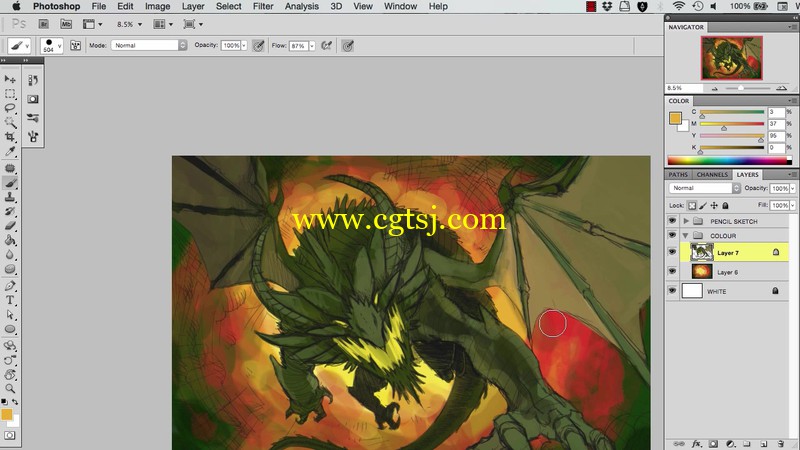Open the layer blend mode dropdown
The height and width of the screenshot is (450, 800).
tap(705, 188)
